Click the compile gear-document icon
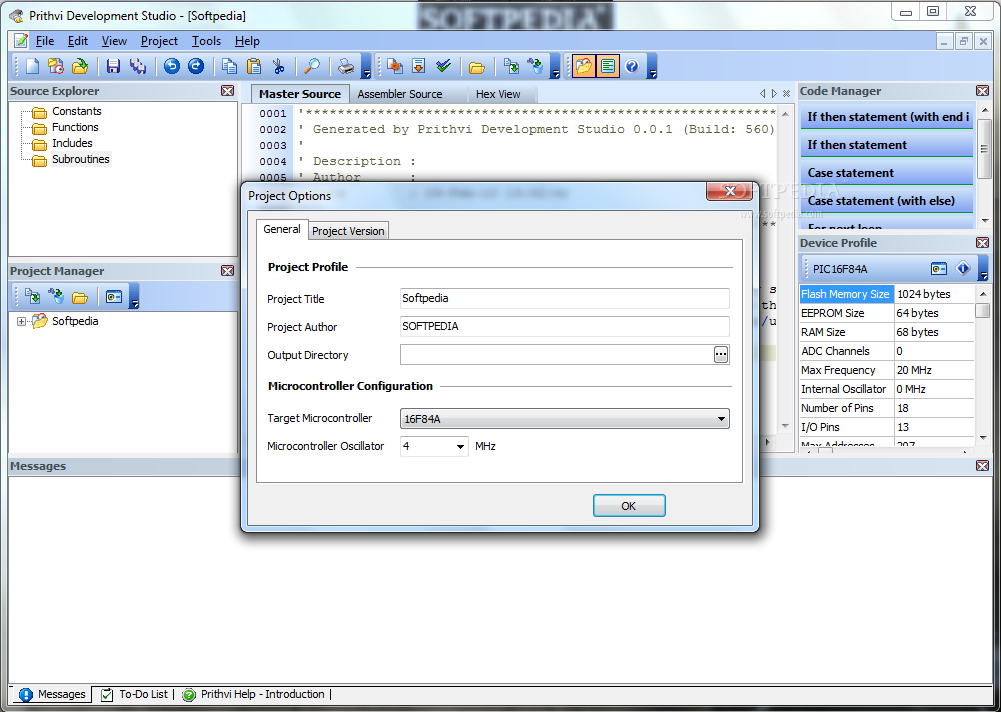Screen dimensions: 1001x712 395,66
